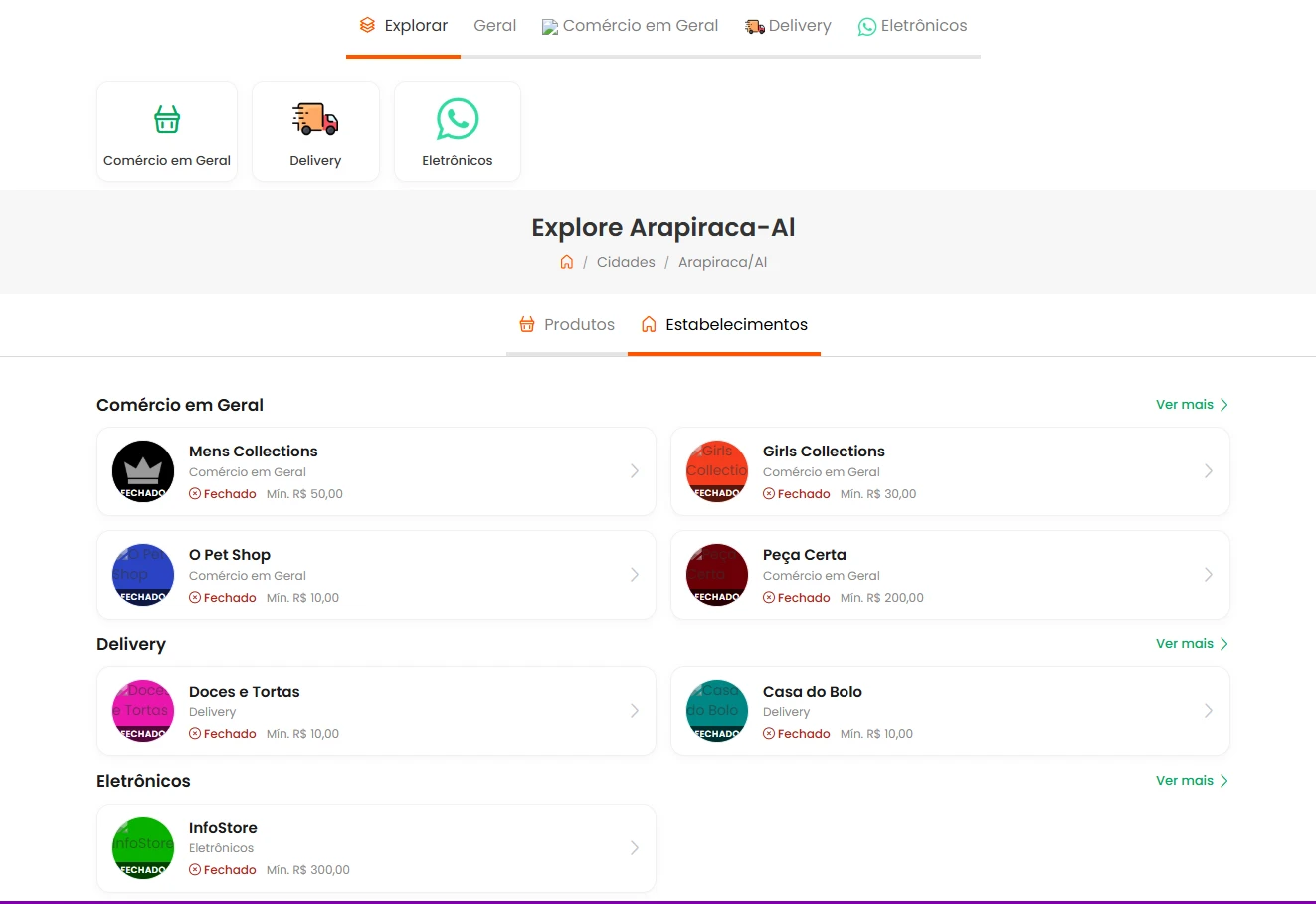Click the Arapiraca/Al breadcrumb link
The width and height of the screenshot is (1316, 904).
[x=722, y=262]
